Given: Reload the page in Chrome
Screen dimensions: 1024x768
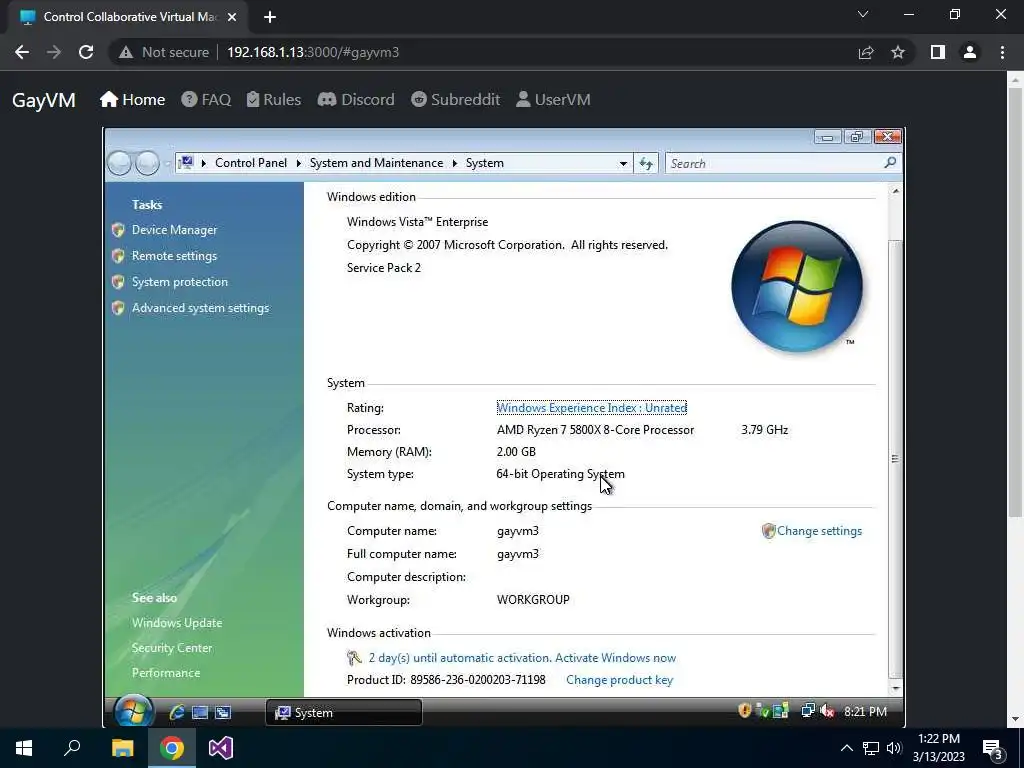Looking at the screenshot, I should [86, 52].
